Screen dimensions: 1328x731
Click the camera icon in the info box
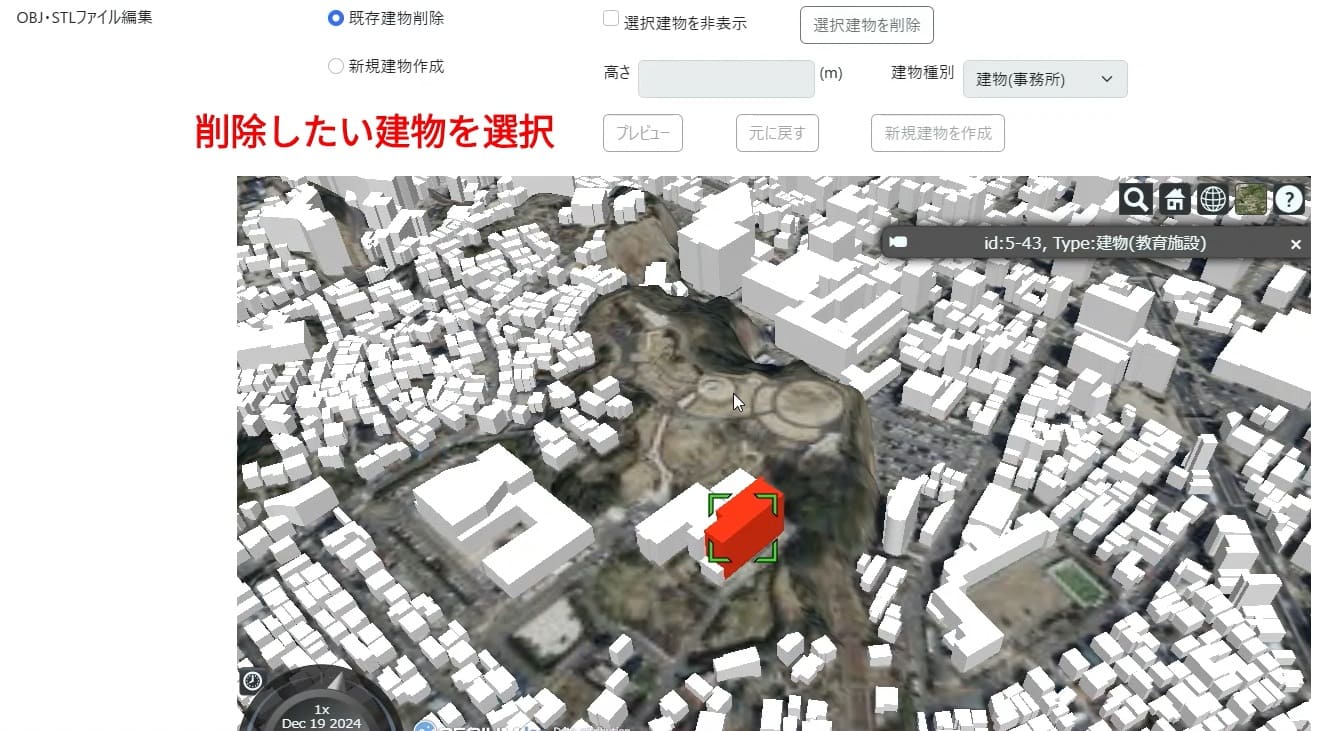(x=898, y=243)
